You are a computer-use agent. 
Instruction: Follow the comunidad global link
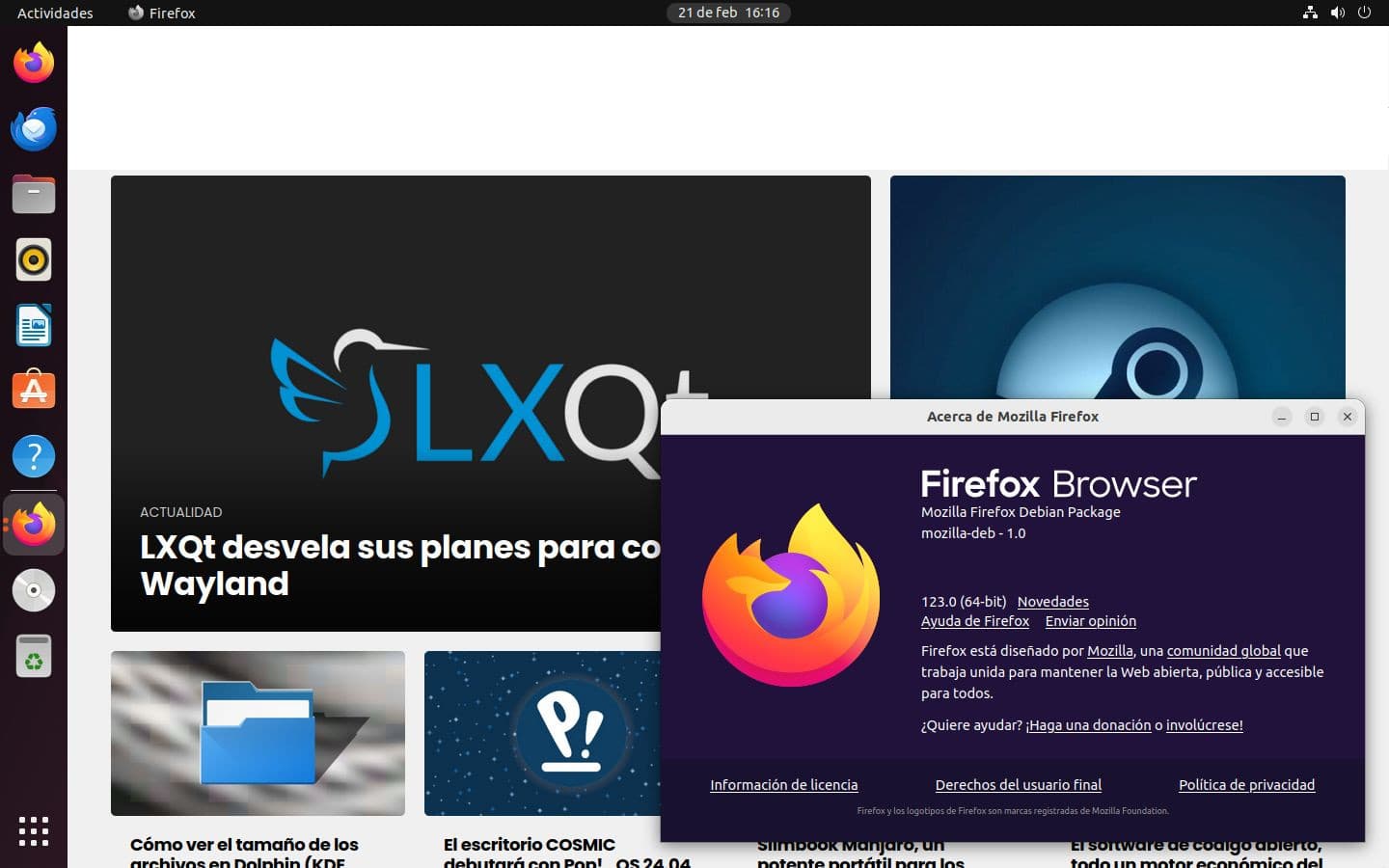(x=1223, y=651)
